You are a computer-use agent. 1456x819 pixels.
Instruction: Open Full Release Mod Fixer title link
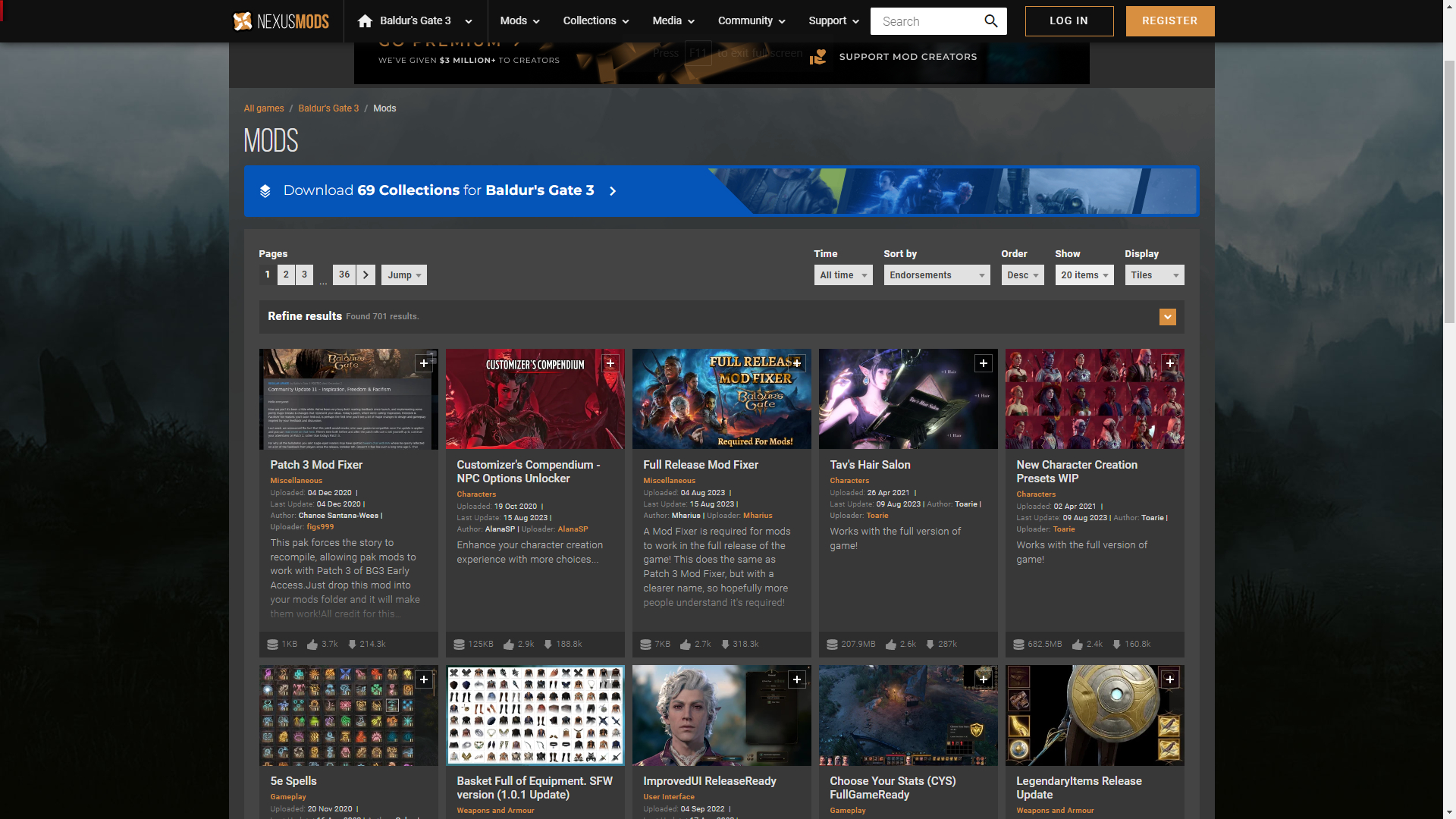[701, 465]
